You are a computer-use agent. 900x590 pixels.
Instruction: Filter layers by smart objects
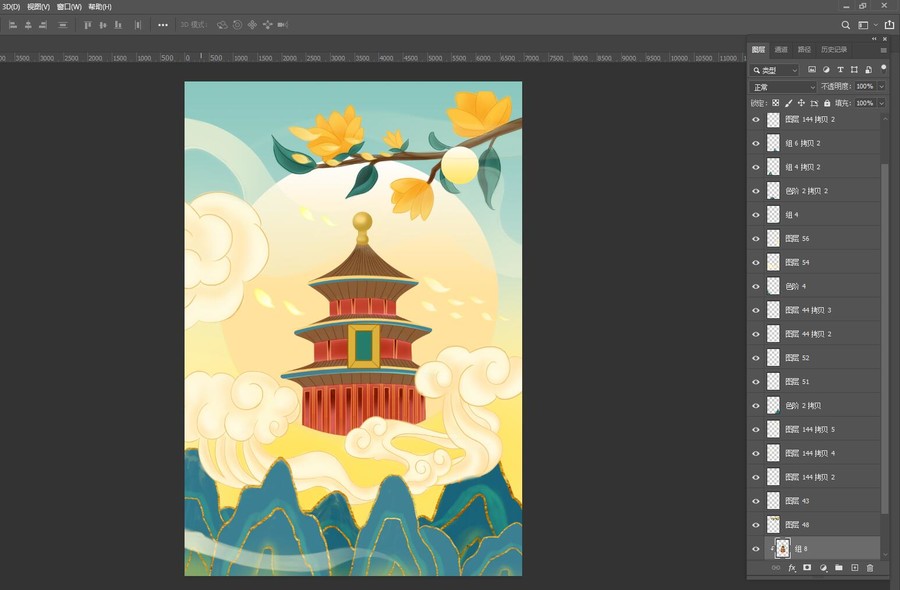coord(868,69)
